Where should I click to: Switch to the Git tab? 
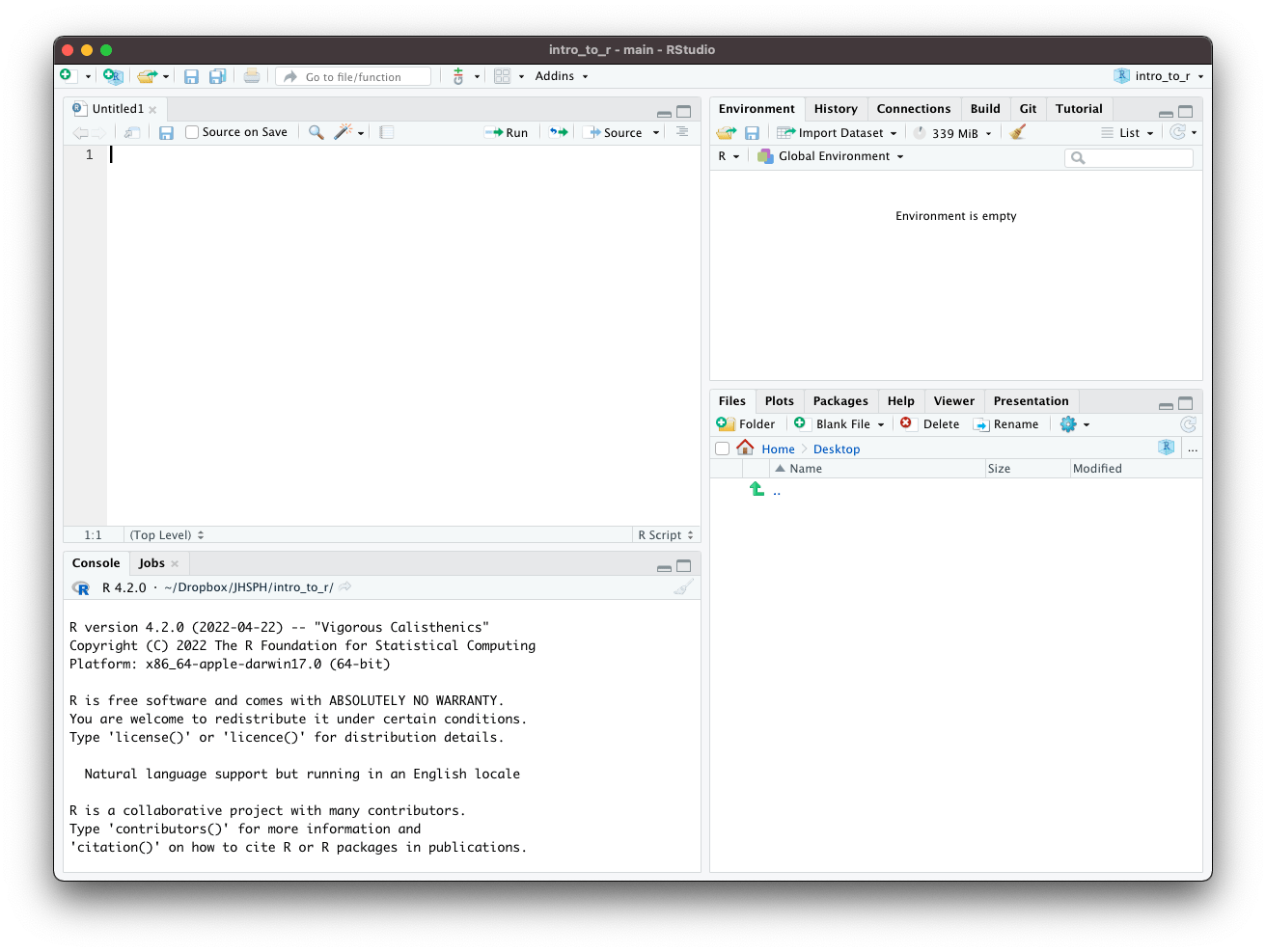point(1028,108)
